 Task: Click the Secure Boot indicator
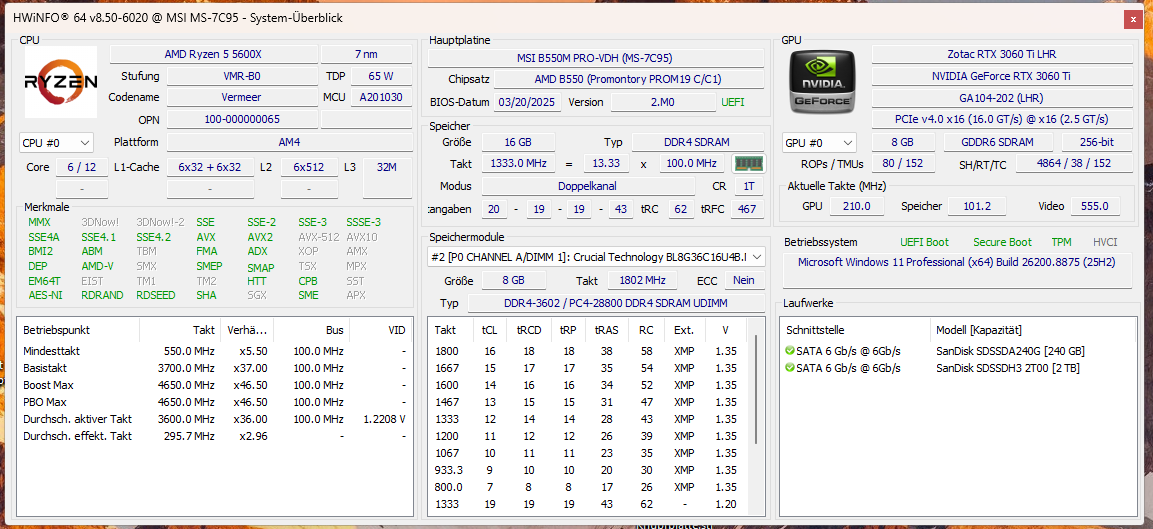1002,242
